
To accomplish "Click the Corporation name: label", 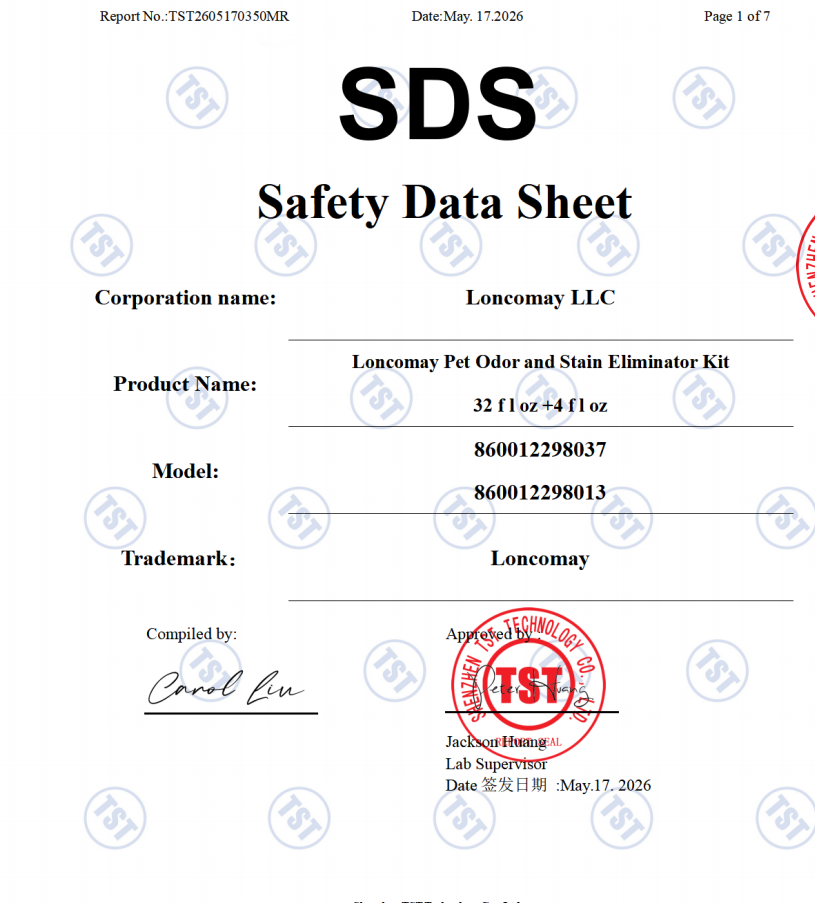I will (185, 298).
